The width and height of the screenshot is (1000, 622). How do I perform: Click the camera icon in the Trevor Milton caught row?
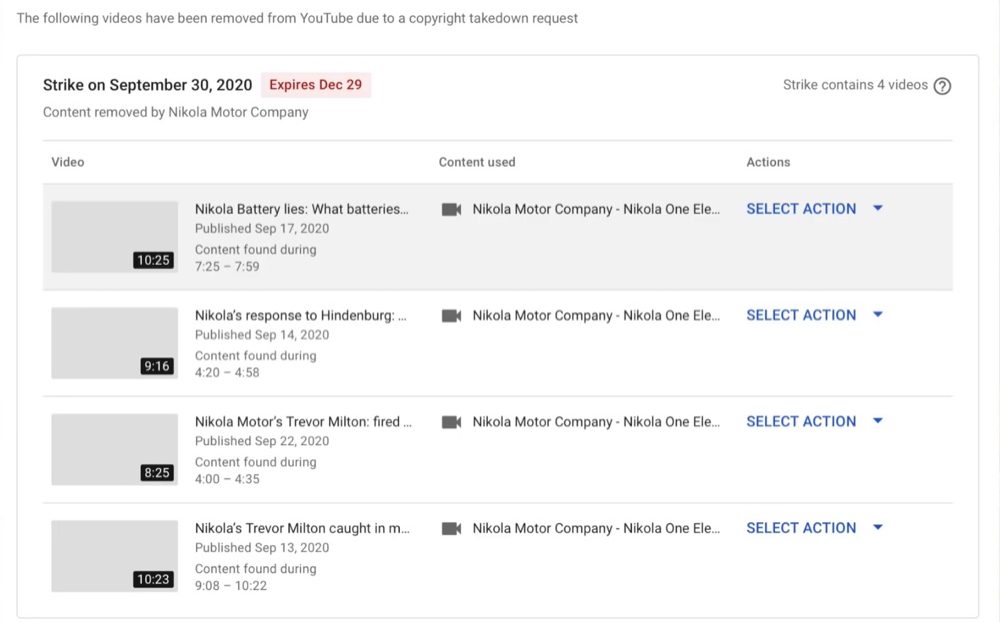(x=452, y=529)
